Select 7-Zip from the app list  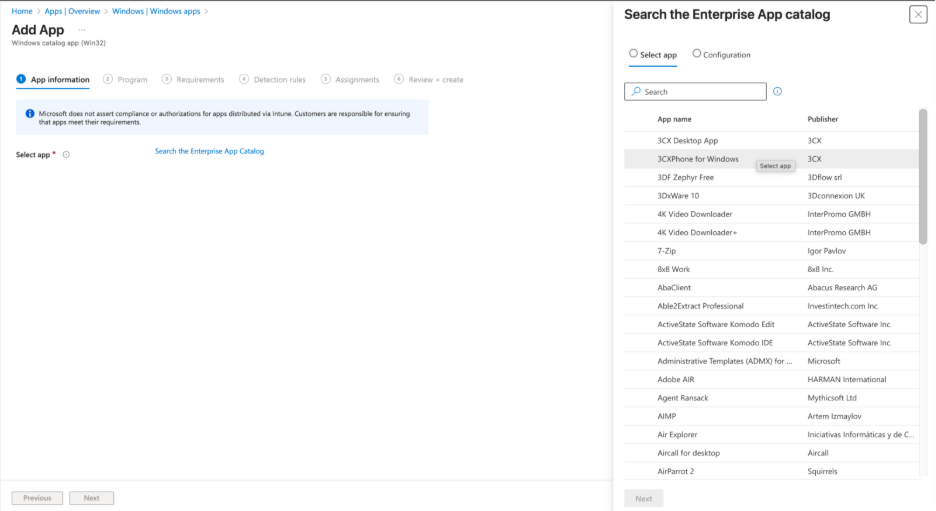666,251
